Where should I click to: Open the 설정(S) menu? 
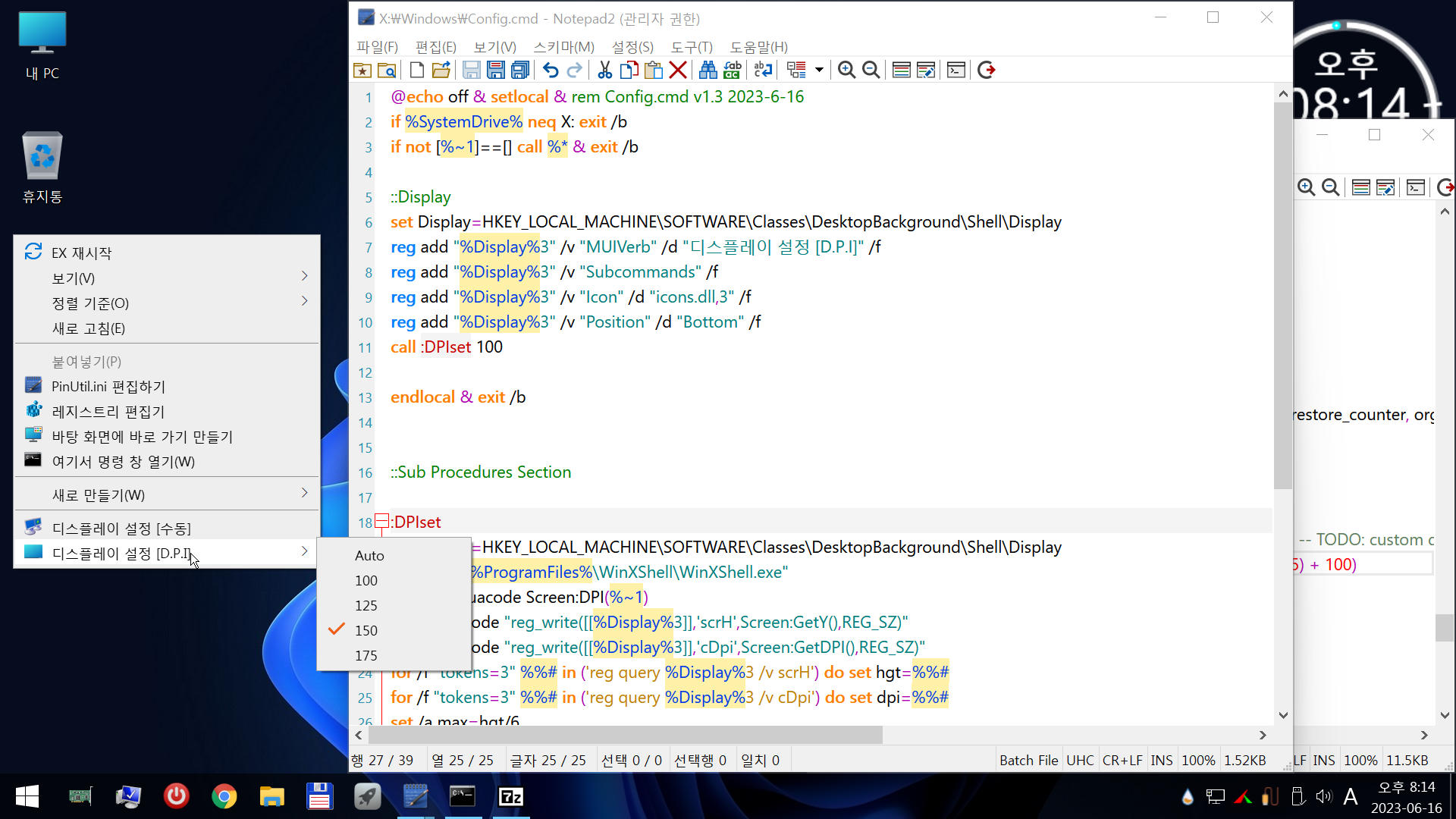pos(632,47)
